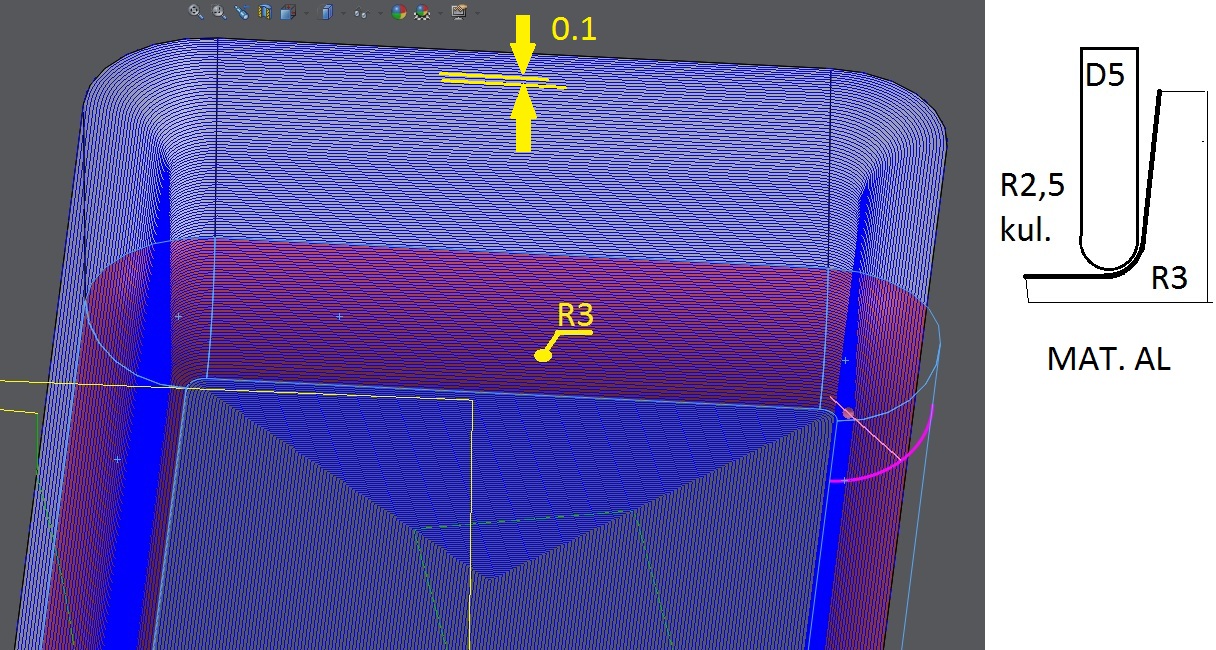Select the Zoom to Area tool

coord(219,12)
